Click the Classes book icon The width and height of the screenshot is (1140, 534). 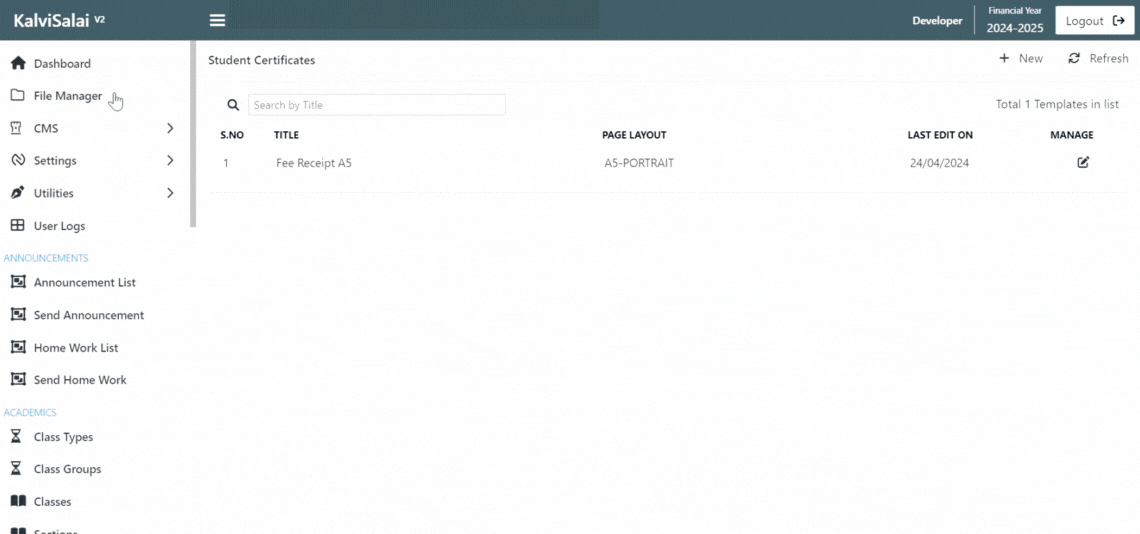tap(18, 501)
